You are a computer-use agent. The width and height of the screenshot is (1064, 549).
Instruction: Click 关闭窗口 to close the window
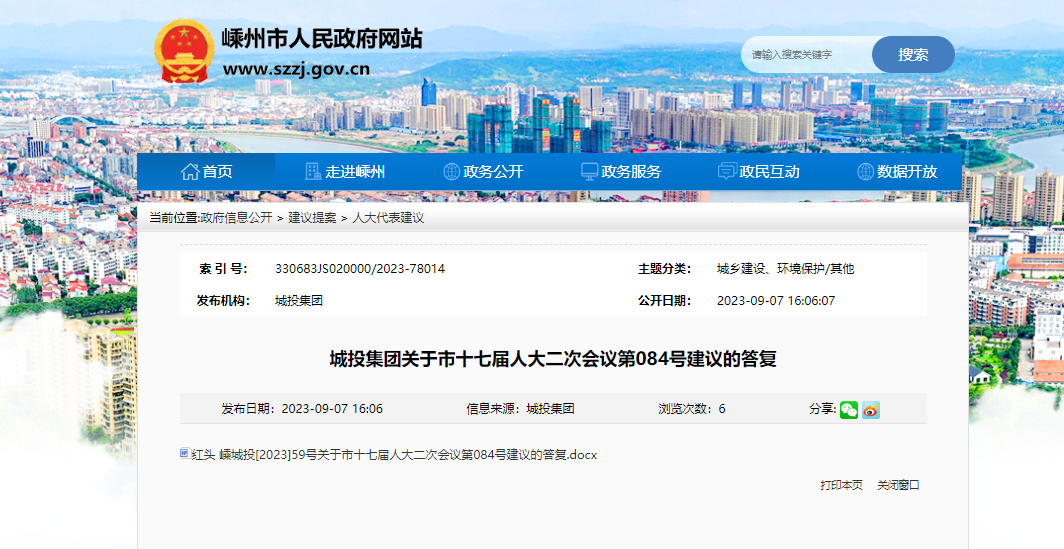898,485
